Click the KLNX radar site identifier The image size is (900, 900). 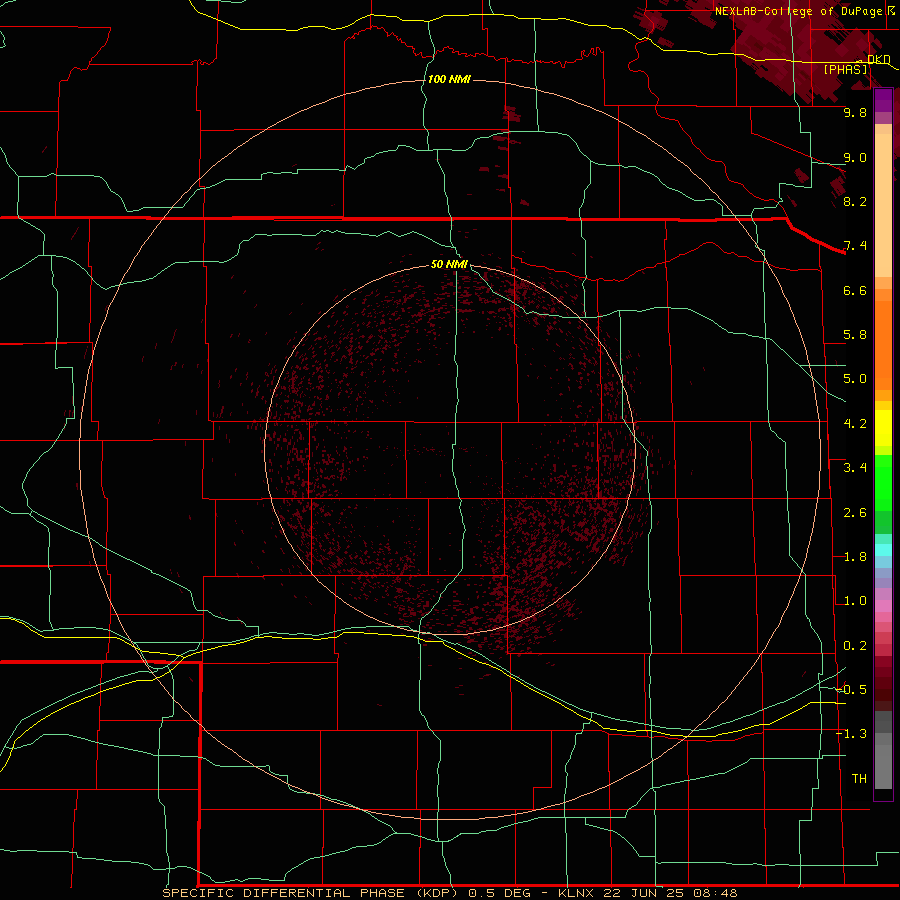(577, 893)
